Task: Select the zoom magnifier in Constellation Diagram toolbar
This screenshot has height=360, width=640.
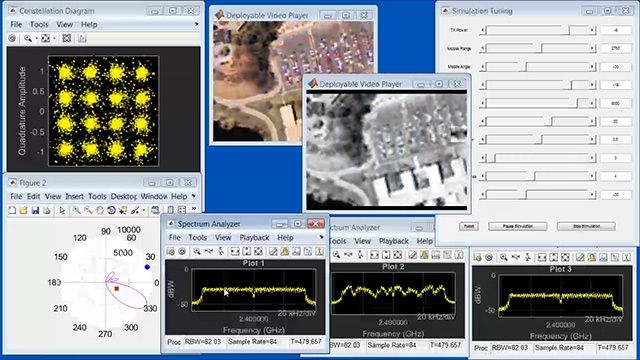Action: 27,38
